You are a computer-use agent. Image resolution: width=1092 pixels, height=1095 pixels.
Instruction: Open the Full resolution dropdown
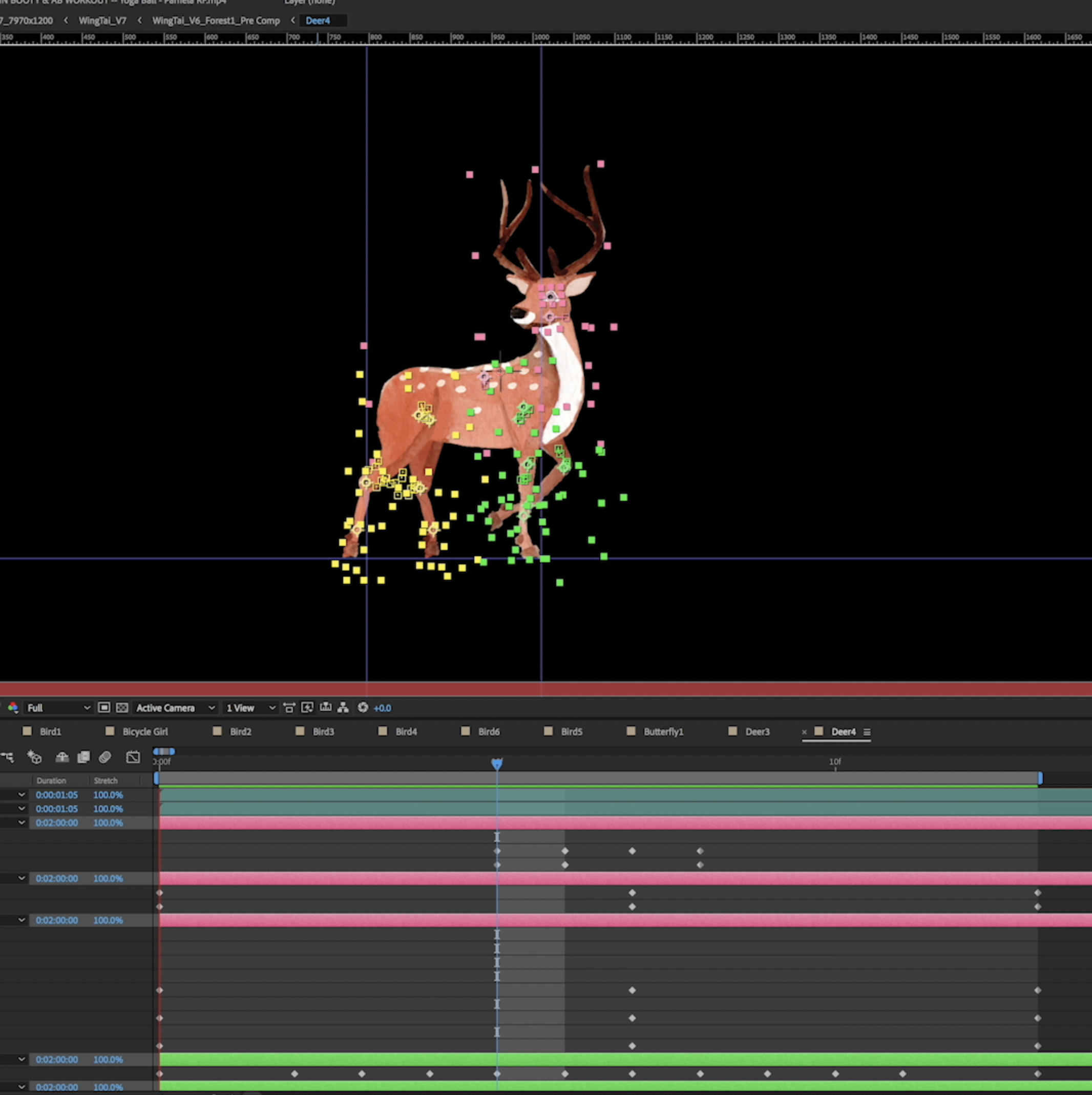point(58,707)
